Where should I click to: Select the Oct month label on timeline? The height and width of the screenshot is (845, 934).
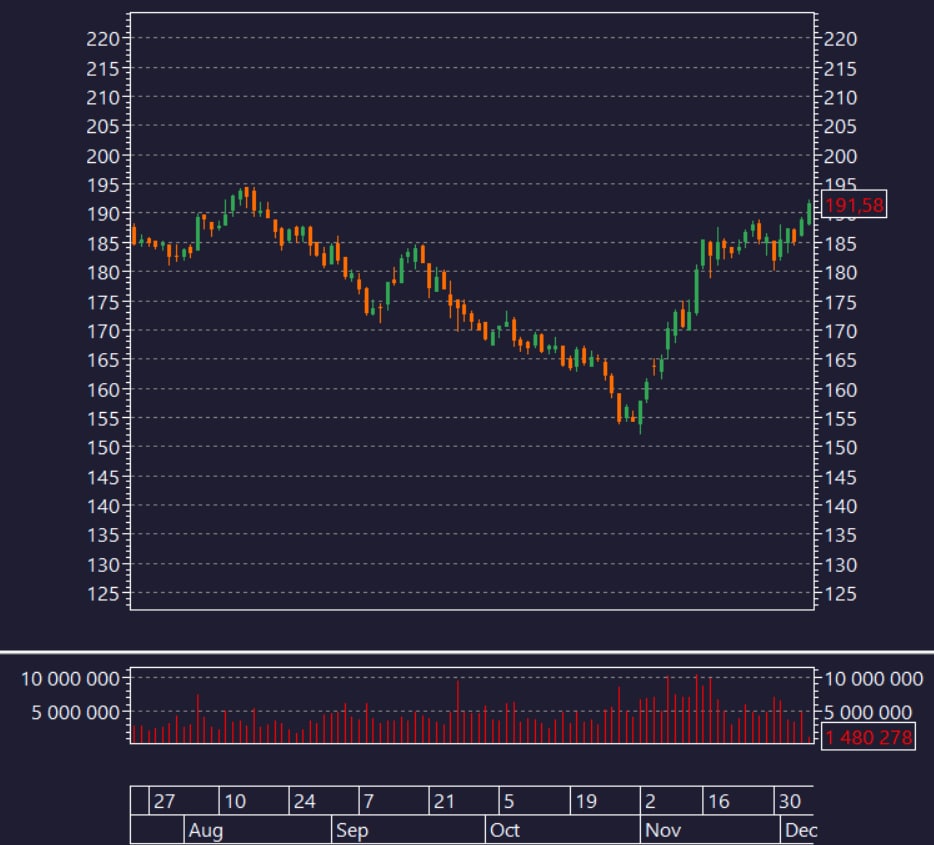point(505,830)
